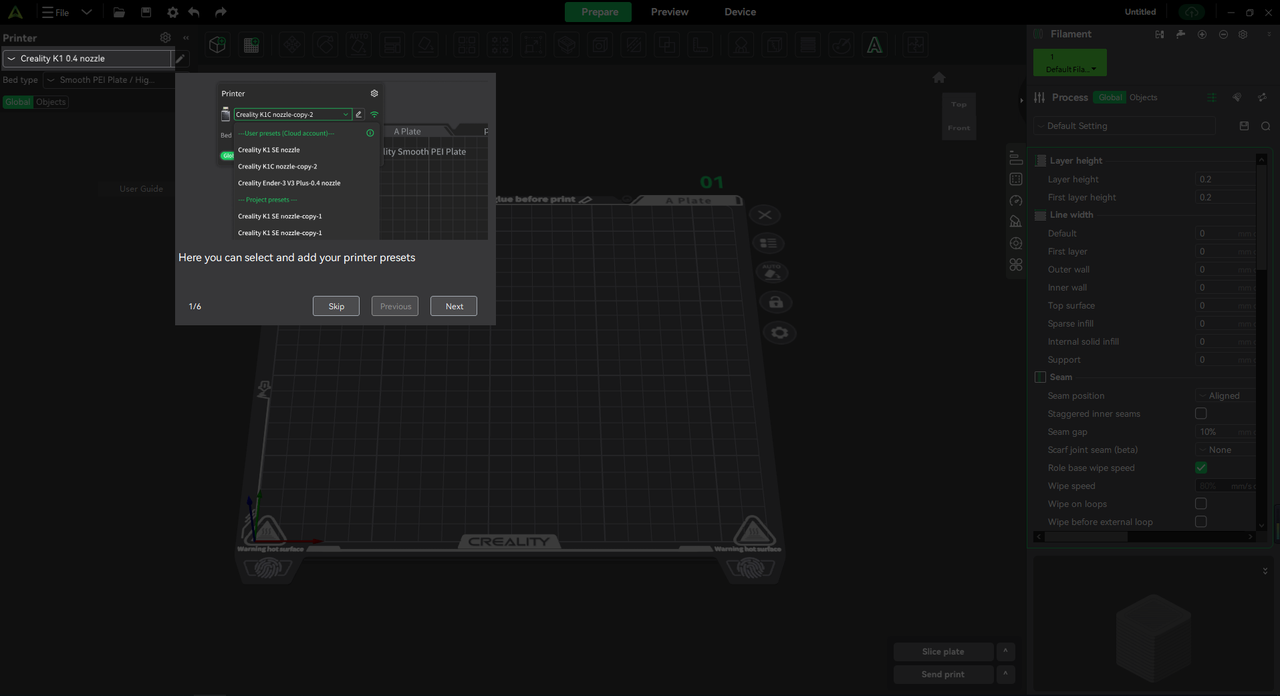The image size is (1280, 696).
Task: Click the remove filament minus icon
Action: click(x=1223, y=34)
